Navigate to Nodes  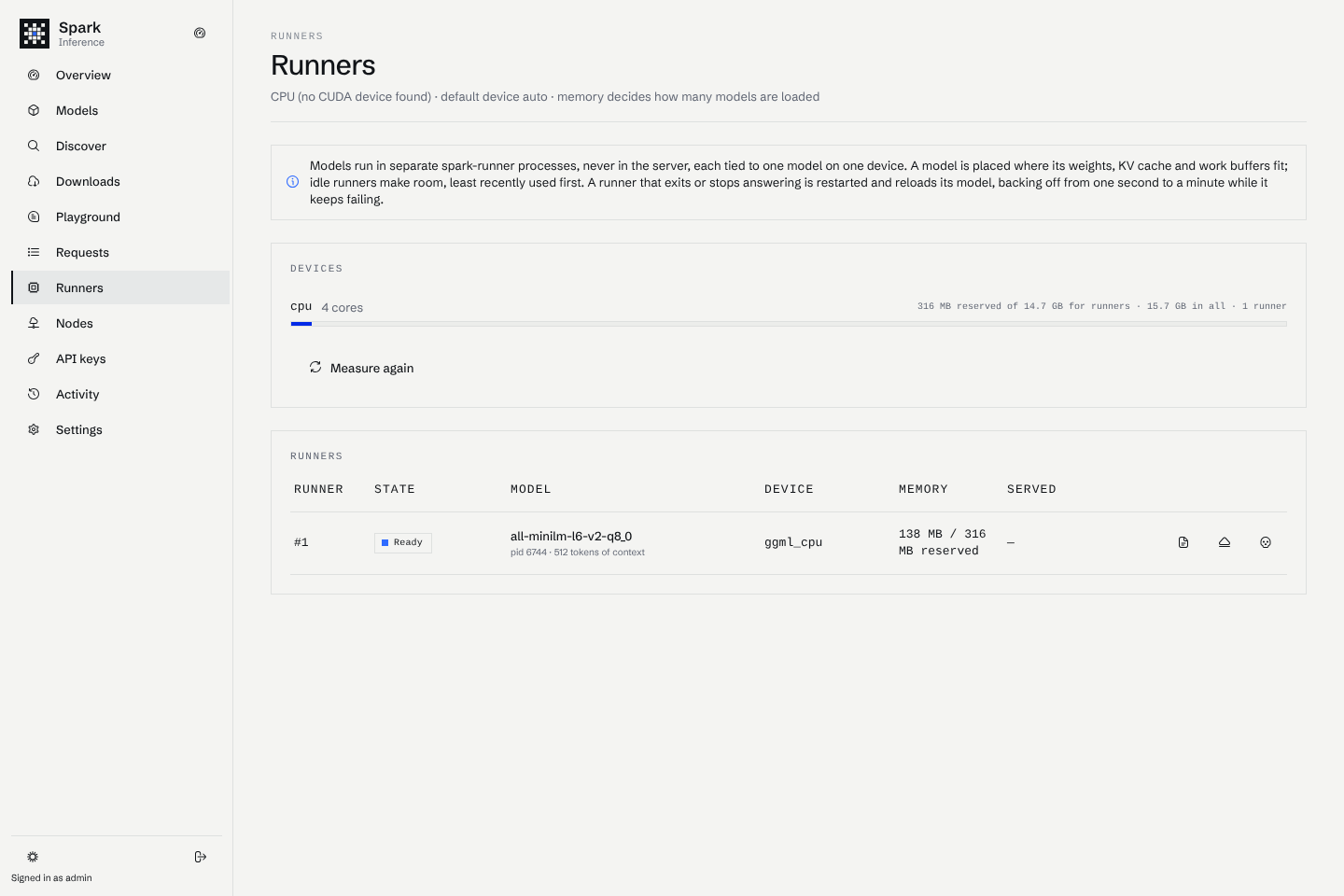(120, 323)
